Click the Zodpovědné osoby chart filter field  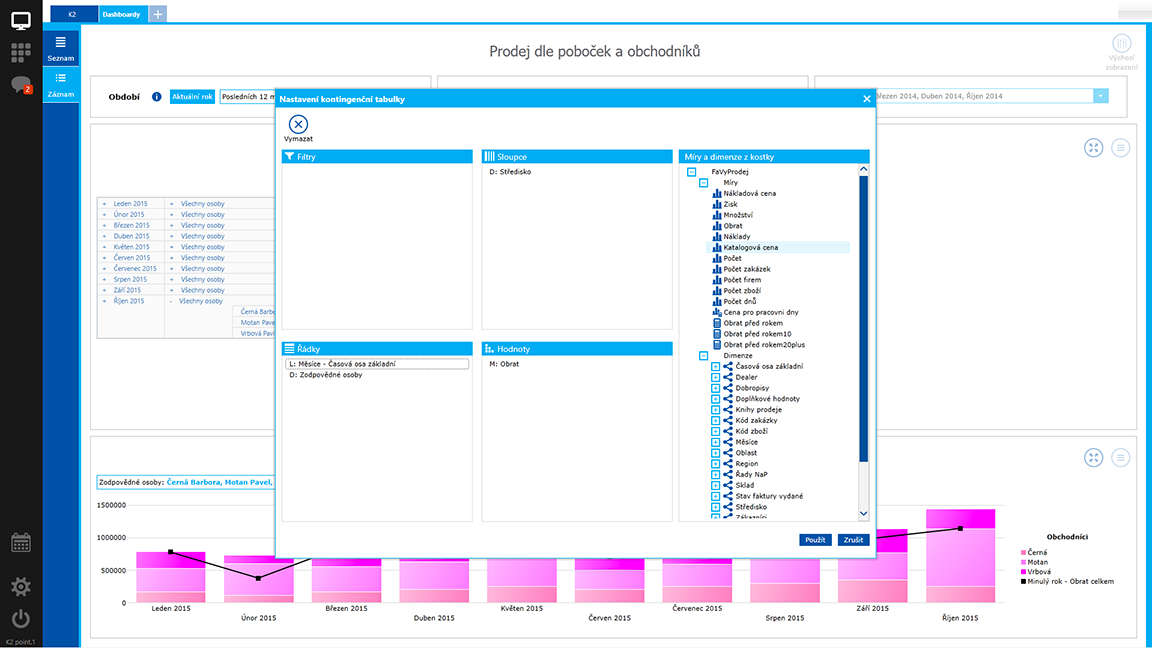[186, 483]
